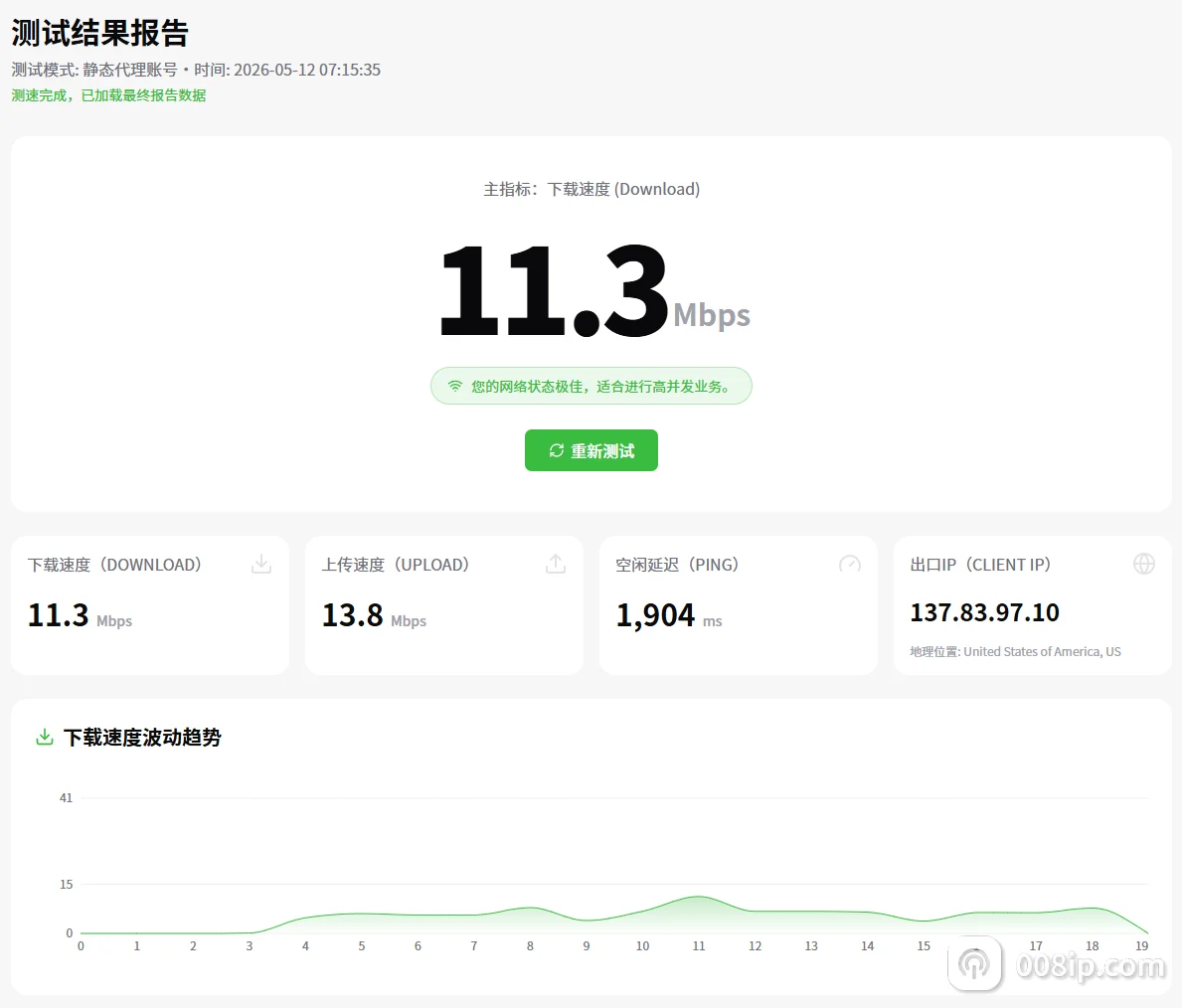Click the upload icon in 上传速度 card
The image size is (1182, 1008).
point(556,564)
